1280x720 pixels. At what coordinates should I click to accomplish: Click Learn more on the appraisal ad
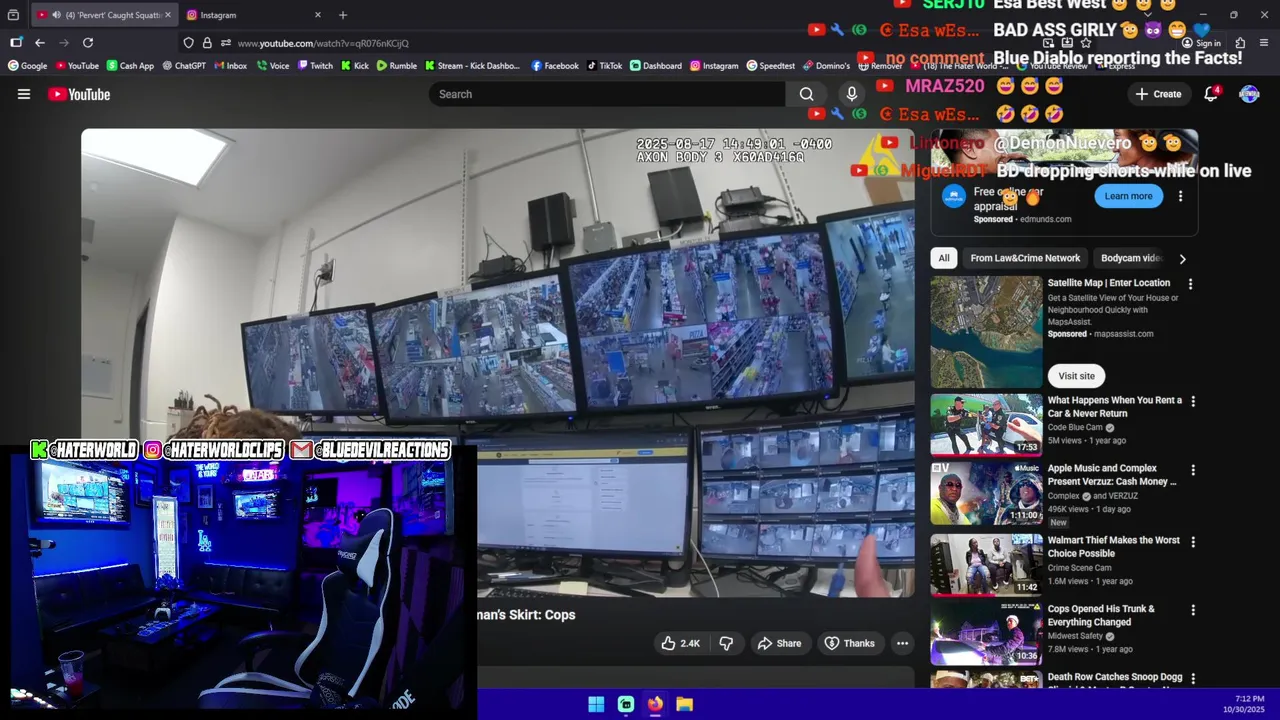[1128, 196]
